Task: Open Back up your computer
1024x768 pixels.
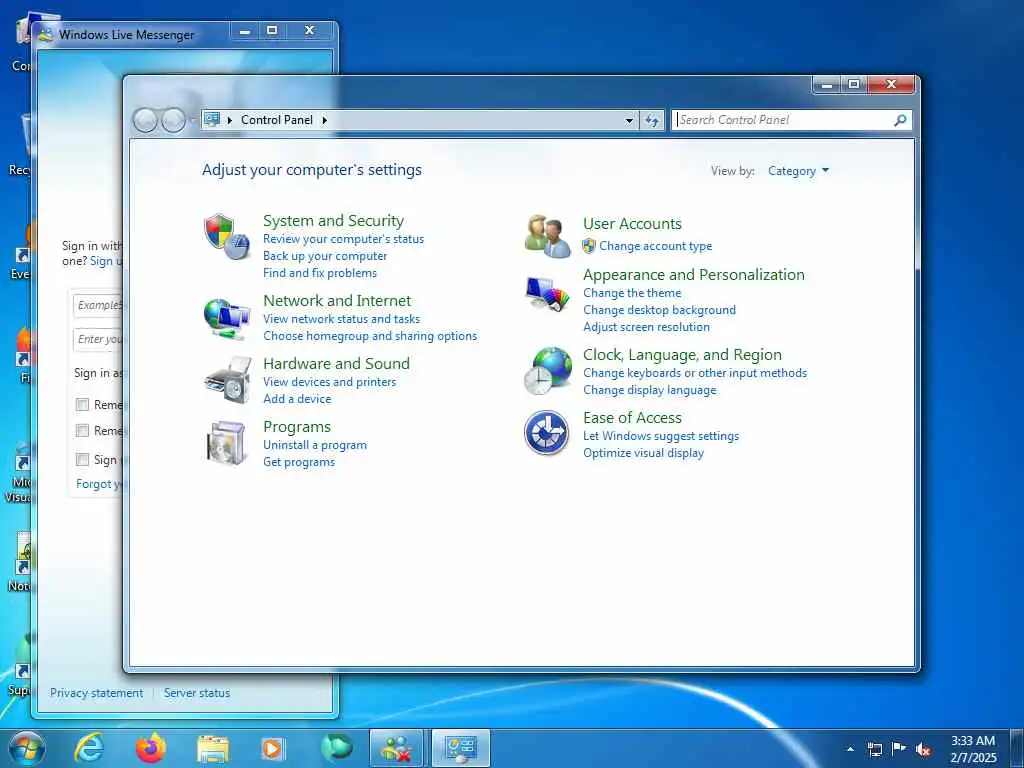Action: pos(325,256)
